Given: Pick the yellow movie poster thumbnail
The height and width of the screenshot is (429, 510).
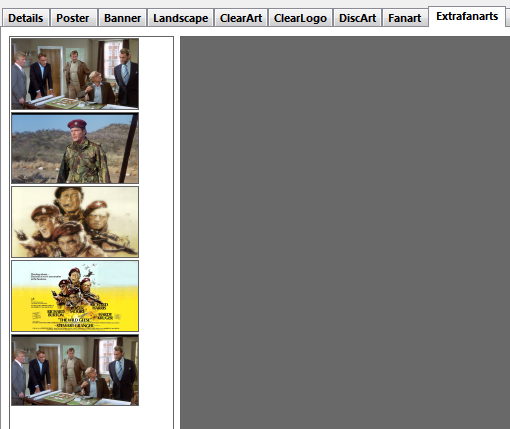Looking at the screenshot, I should [x=75, y=296].
